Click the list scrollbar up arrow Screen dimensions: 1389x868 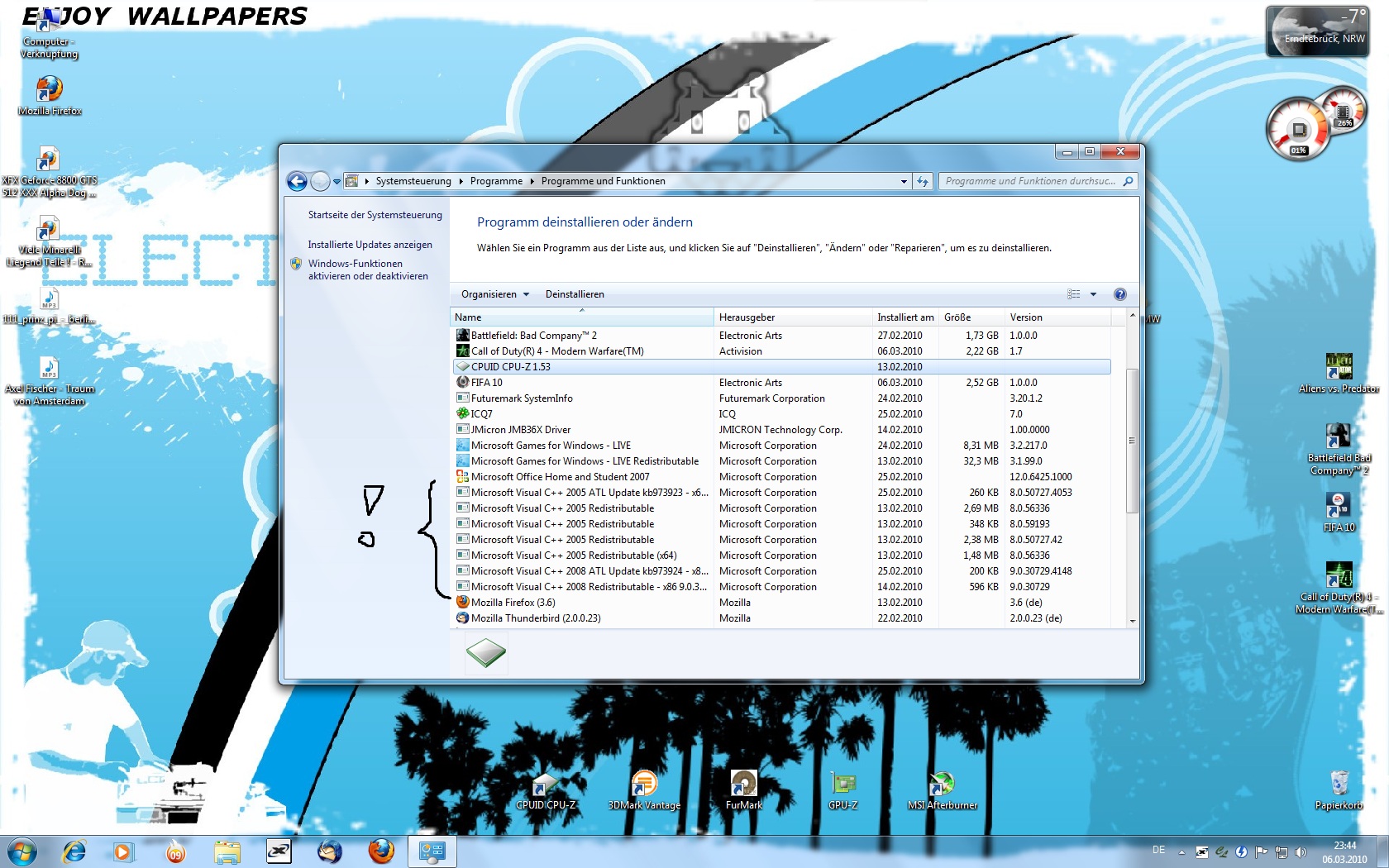click(x=1133, y=316)
